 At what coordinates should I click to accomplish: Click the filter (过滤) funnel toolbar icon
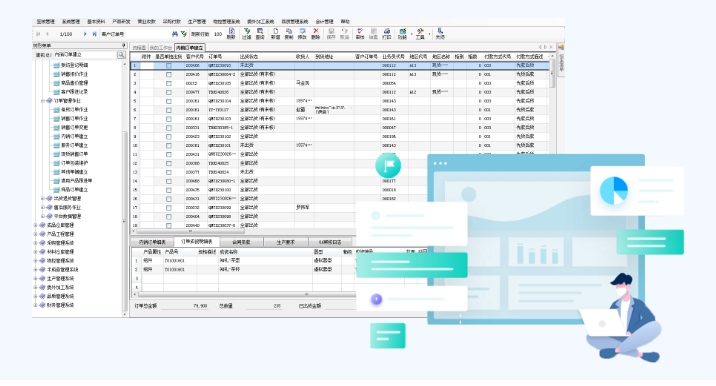pyautogui.click(x=247, y=32)
